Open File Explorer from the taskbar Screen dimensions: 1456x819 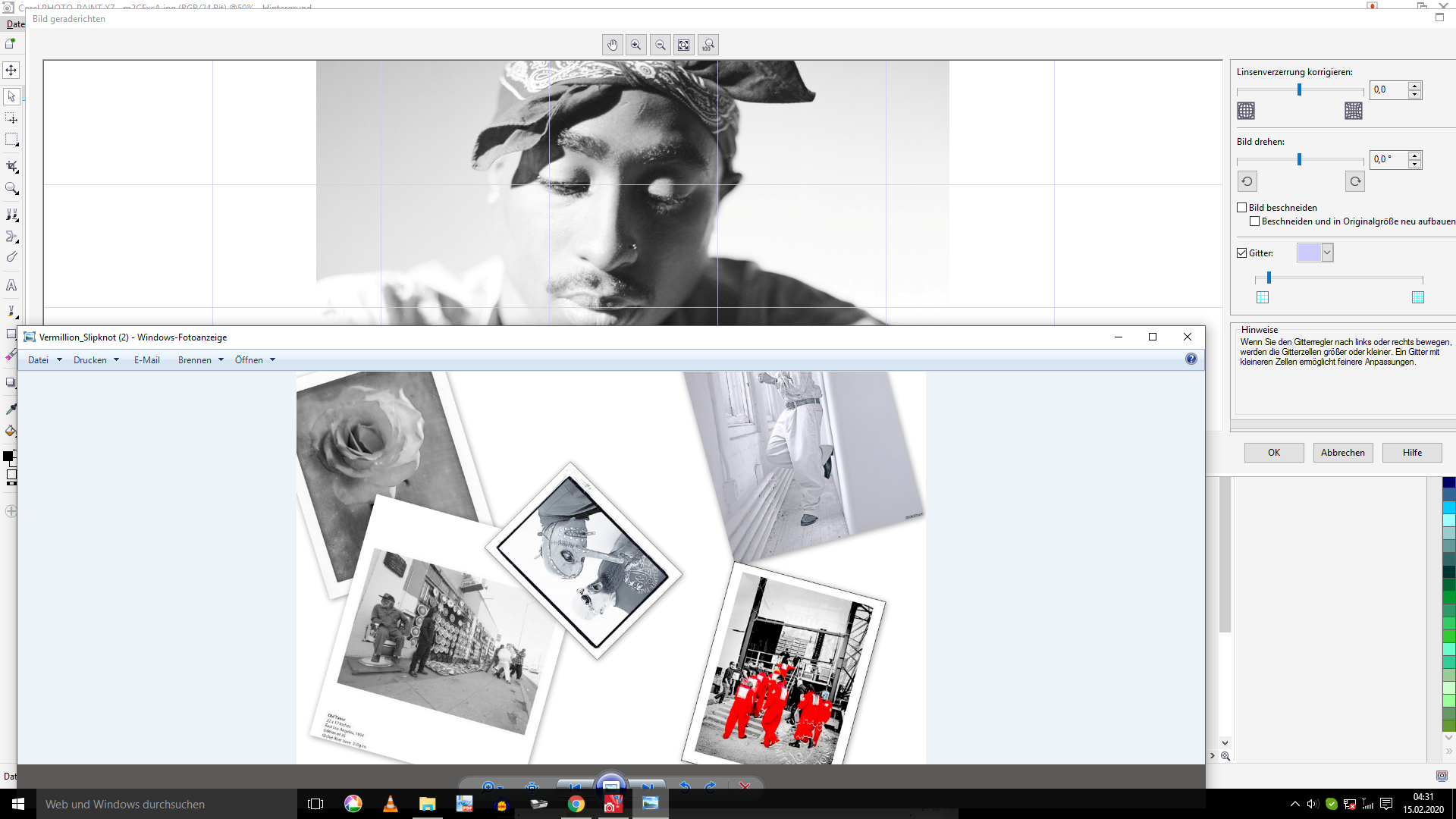428,804
